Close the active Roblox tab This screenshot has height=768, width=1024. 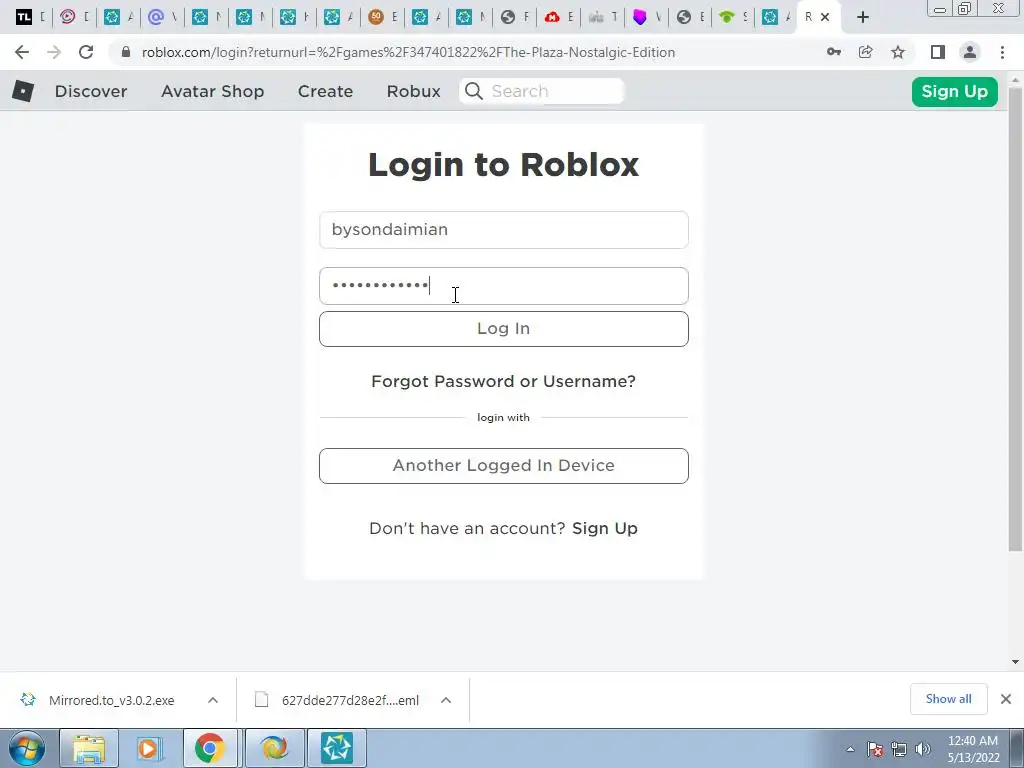(825, 18)
